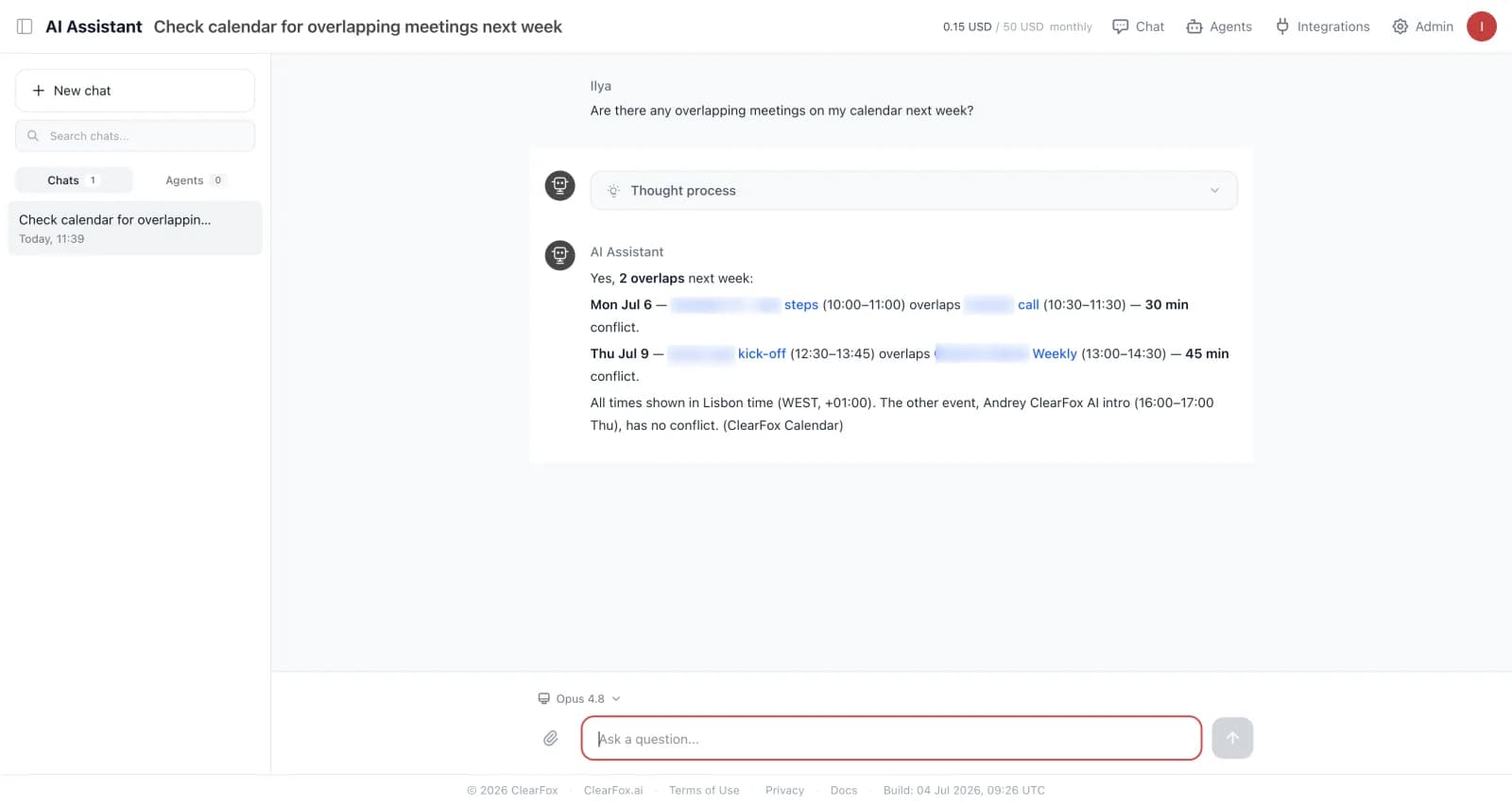Screen dimensions: 1512x805
Task: Click the 'Today, 11:39' timestamp
Action: (52, 239)
